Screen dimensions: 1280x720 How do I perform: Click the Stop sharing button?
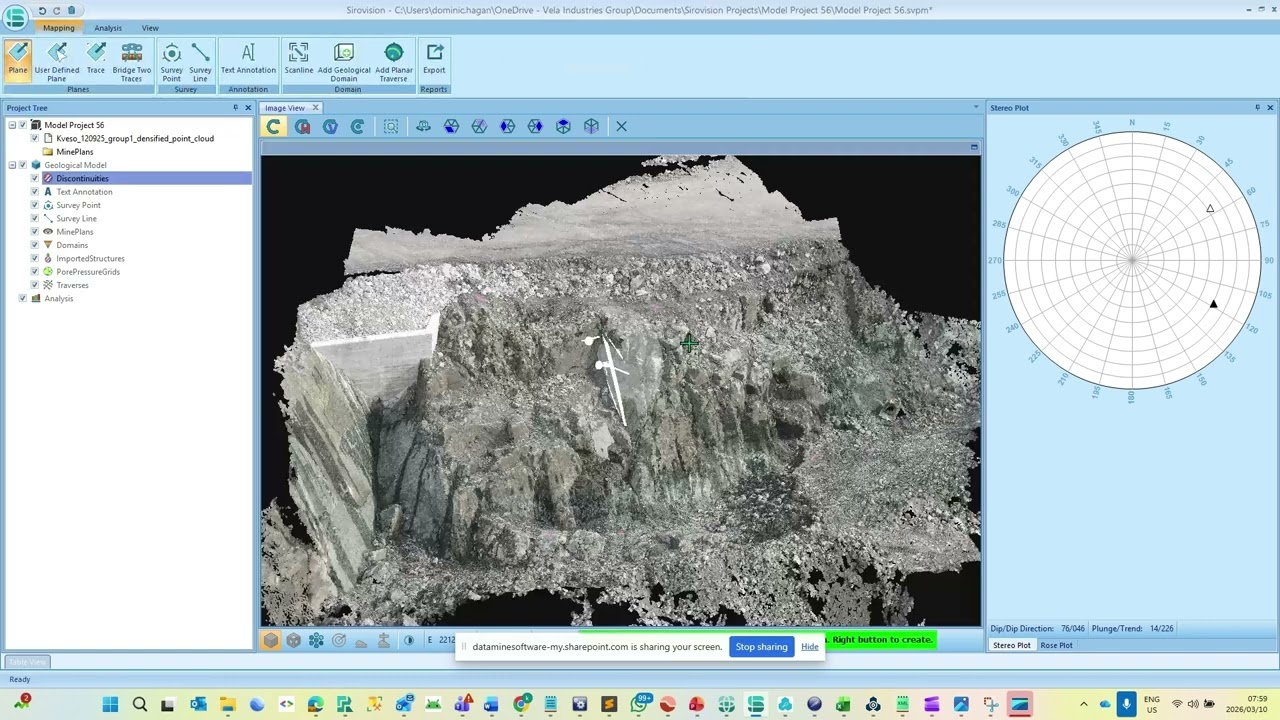click(x=761, y=647)
